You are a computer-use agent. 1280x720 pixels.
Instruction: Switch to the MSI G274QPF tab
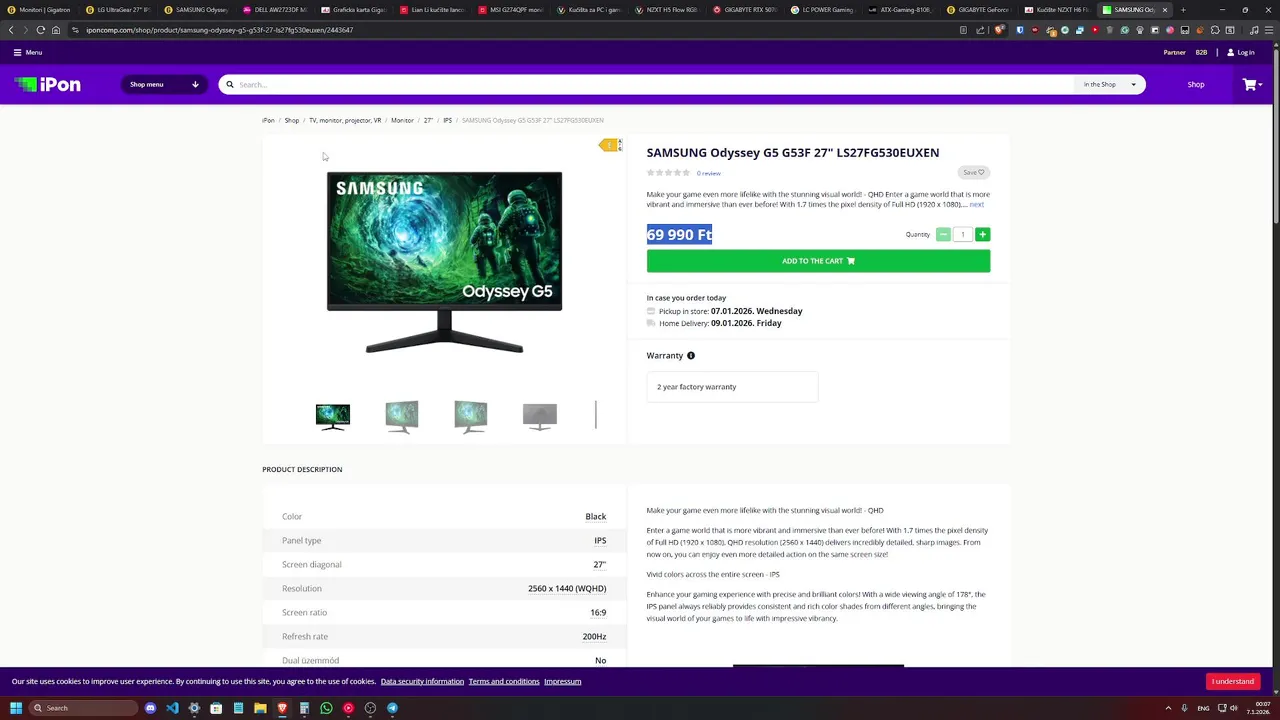point(512,10)
